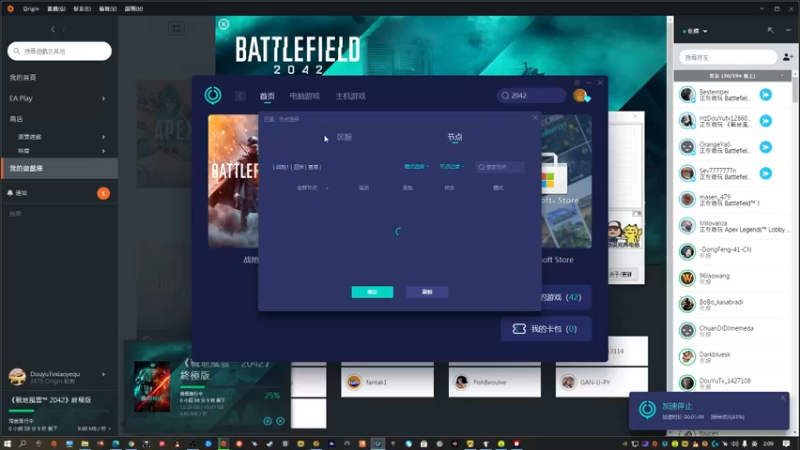
Task: Open the Origin menu in the menu bar
Action: (31, 9)
